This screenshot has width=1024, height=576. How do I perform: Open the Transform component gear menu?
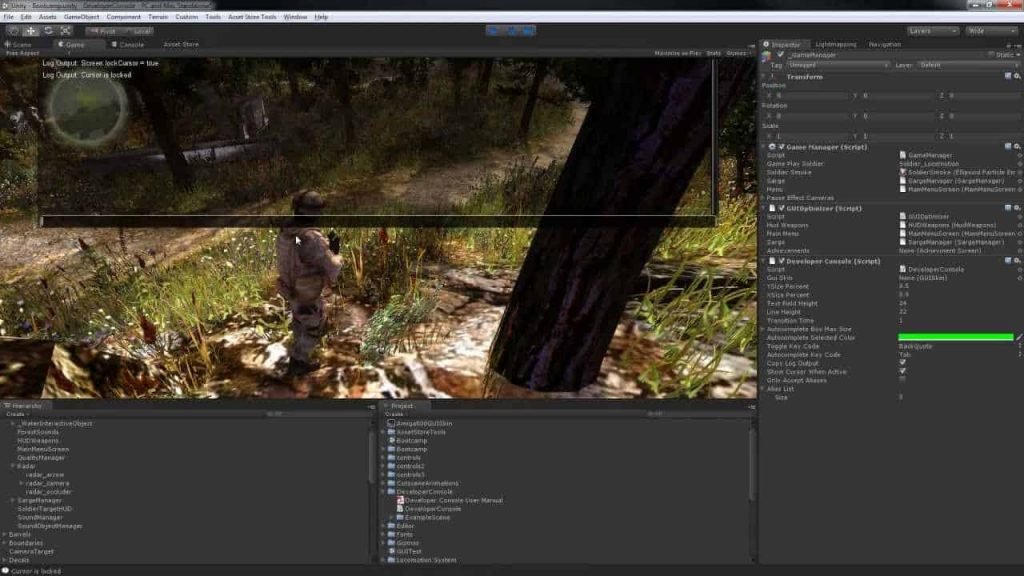[1017, 76]
